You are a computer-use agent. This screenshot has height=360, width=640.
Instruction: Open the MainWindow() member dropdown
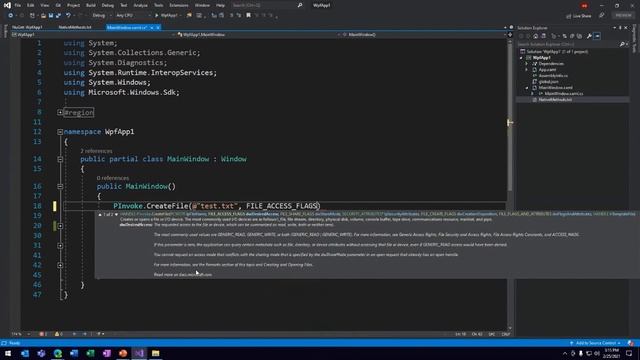(423, 35)
